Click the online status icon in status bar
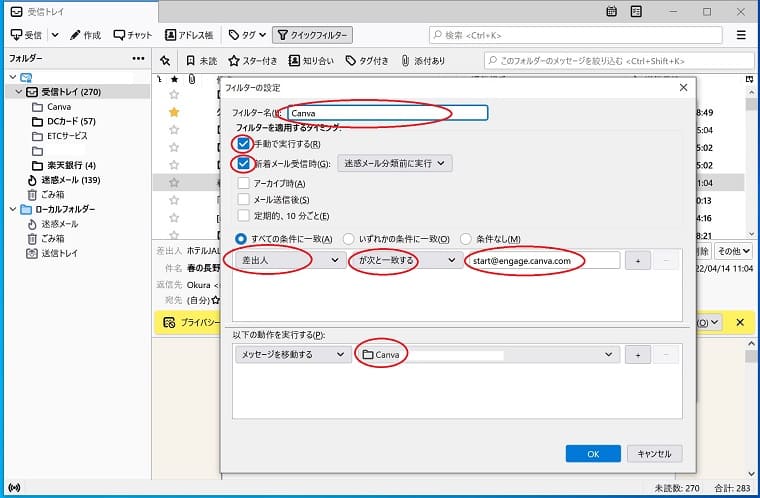Viewport: 760px width, 498px height. click(15, 487)
